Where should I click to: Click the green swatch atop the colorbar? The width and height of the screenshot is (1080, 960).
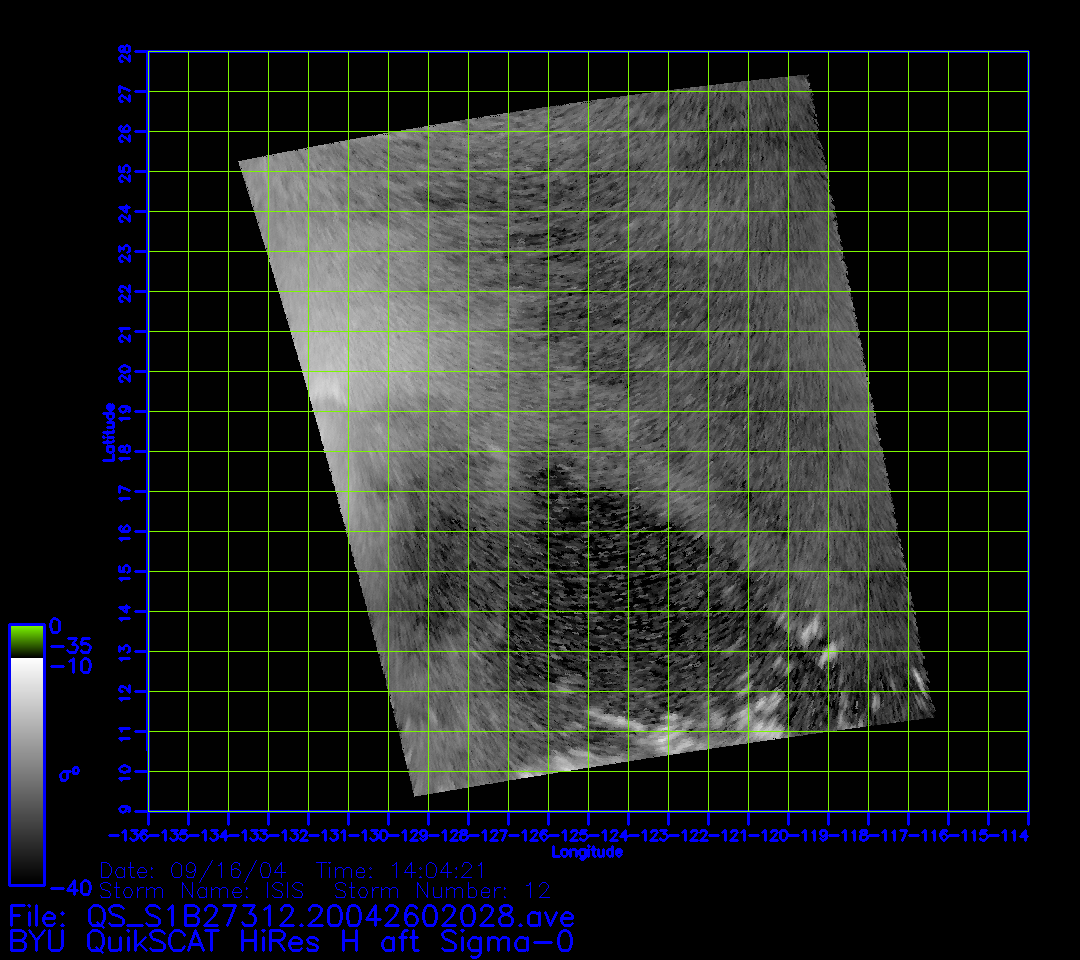(x=26, y=640)
